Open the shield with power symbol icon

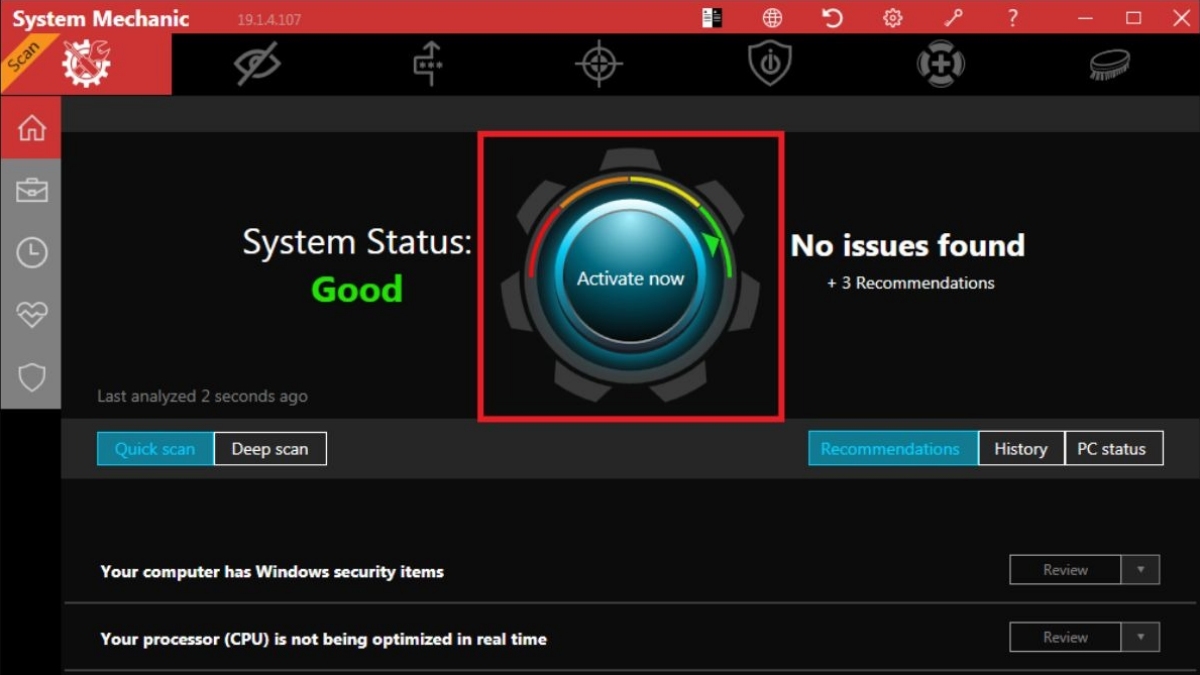tap(770, 63)
